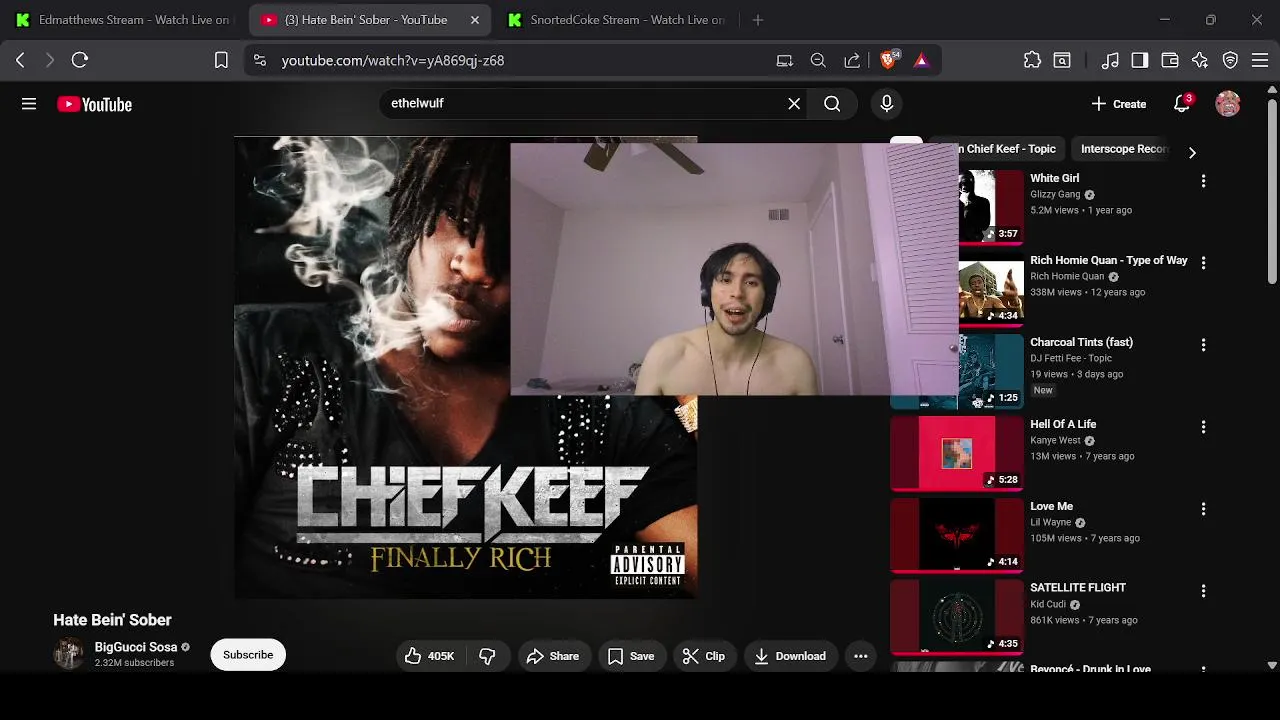The height and width of the screenshot is (720, 1280).
Task: Start voice search with microphone
Action: 886,103
